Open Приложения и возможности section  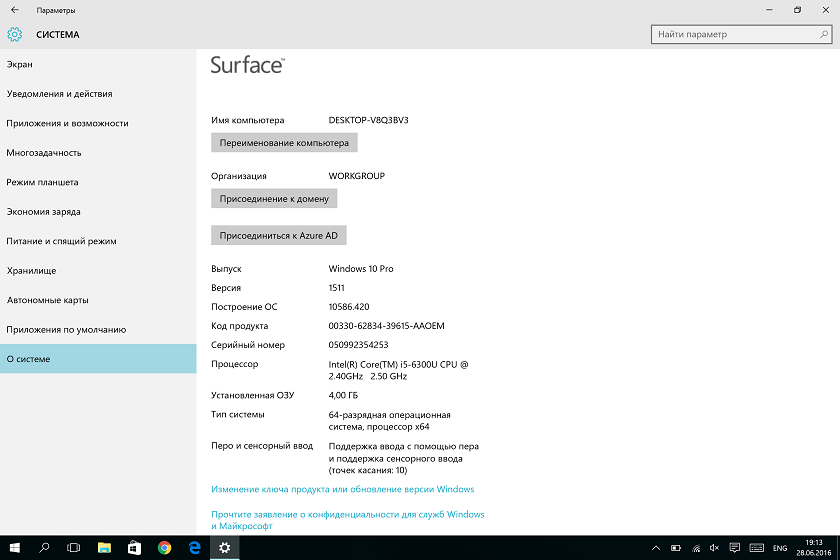coord(98,123)
